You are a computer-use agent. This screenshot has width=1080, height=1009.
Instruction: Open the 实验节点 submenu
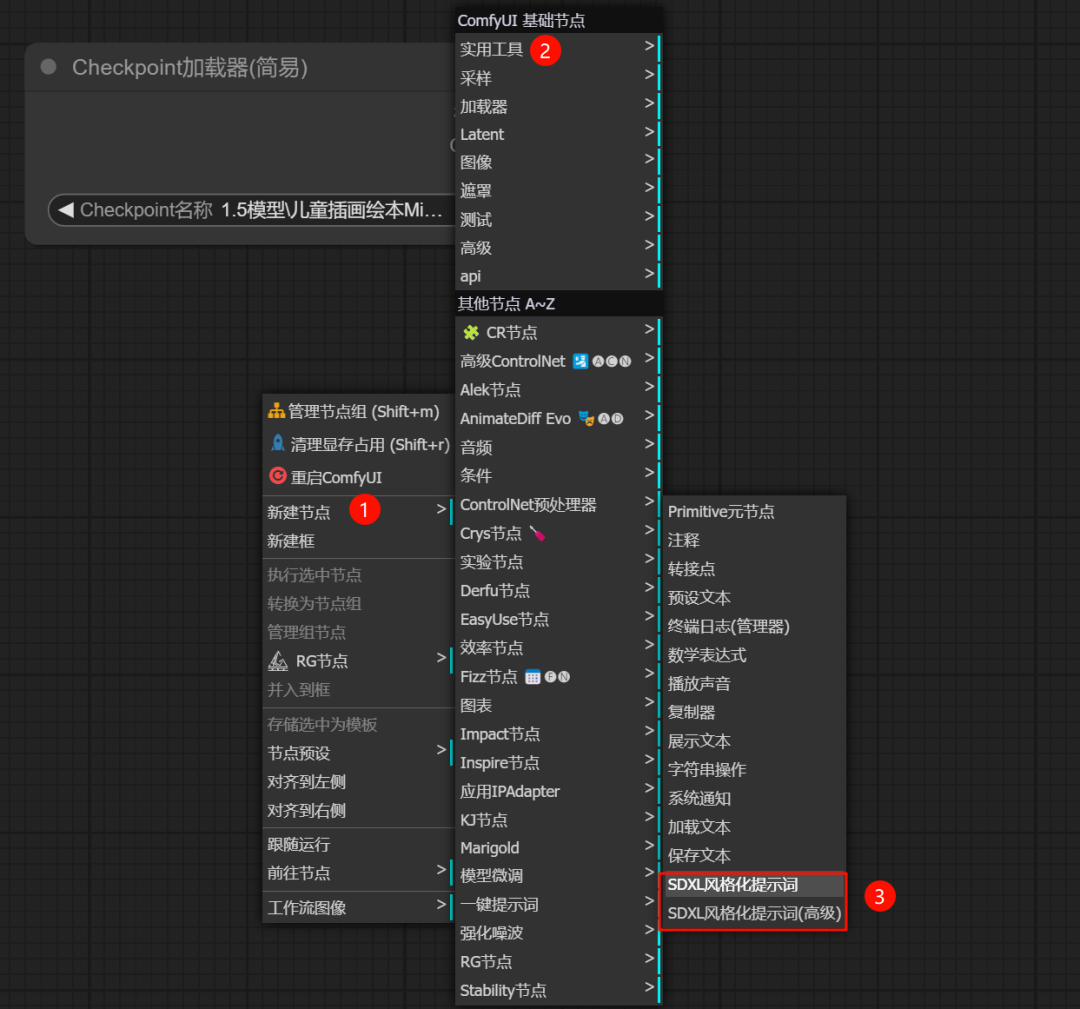click(558, 562)
